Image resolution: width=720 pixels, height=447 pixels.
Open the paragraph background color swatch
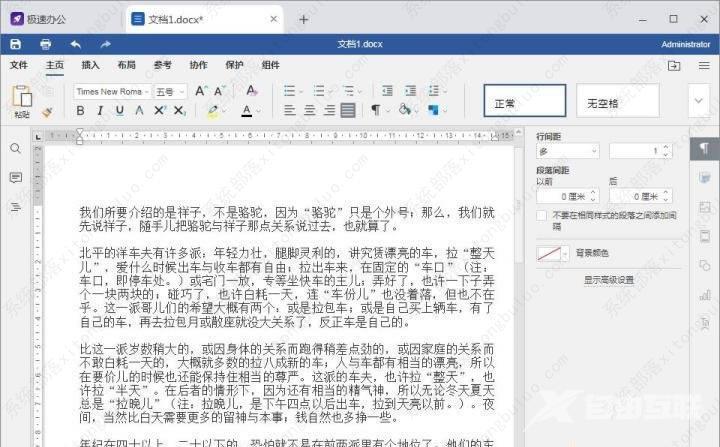[x=552, y=253]
